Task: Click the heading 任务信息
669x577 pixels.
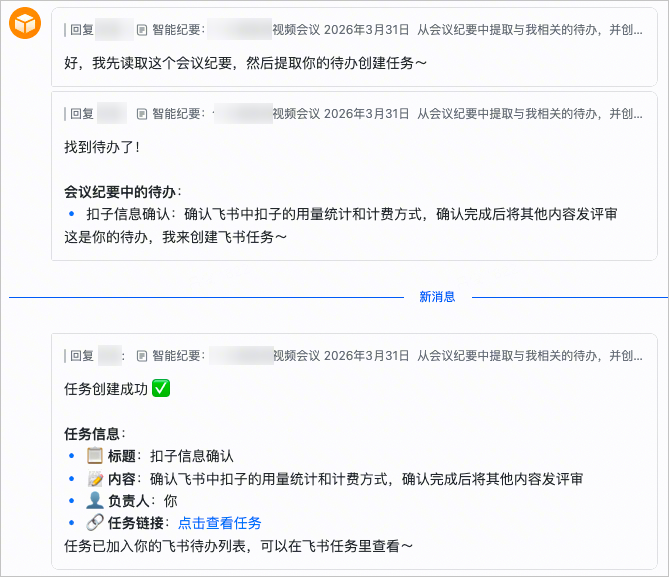Action: pyautogui.click(x=95, y=434)
